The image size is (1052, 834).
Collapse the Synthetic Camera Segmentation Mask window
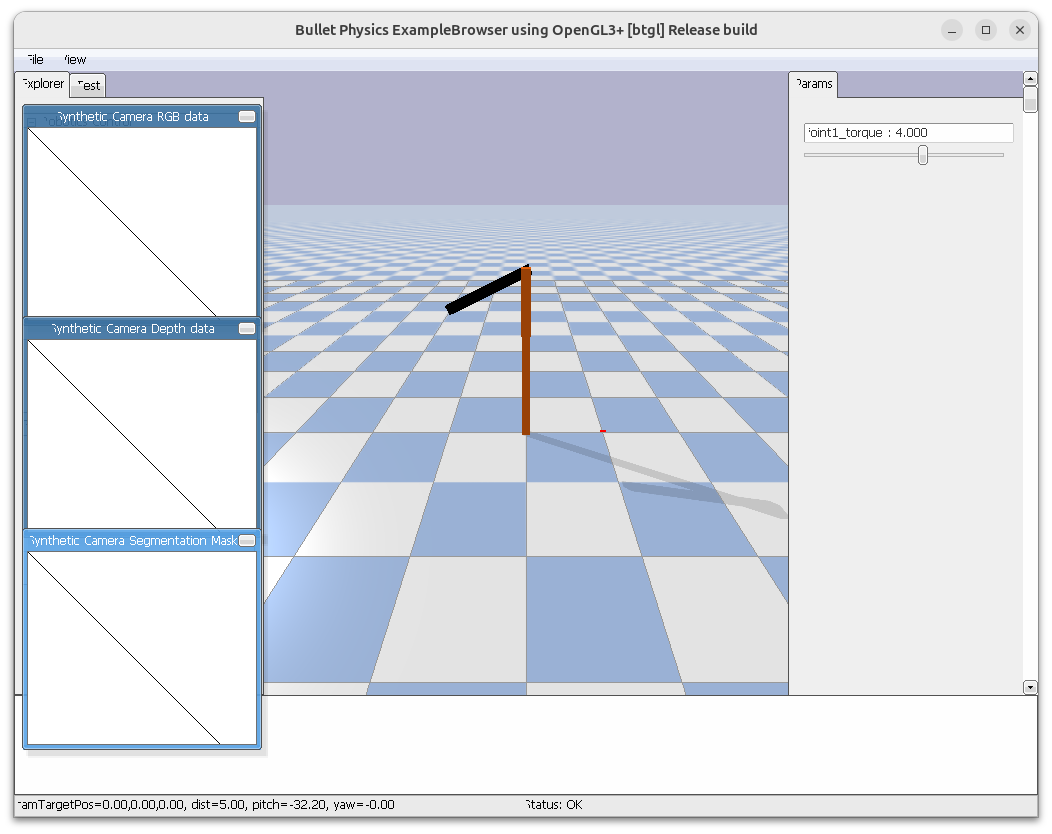tap(247, 541)
